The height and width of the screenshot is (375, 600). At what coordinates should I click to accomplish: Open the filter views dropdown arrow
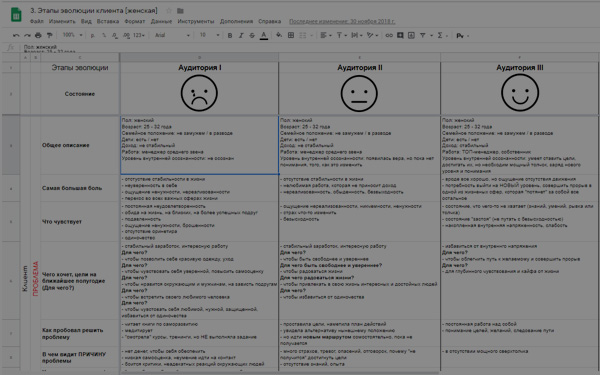point(431,36)
